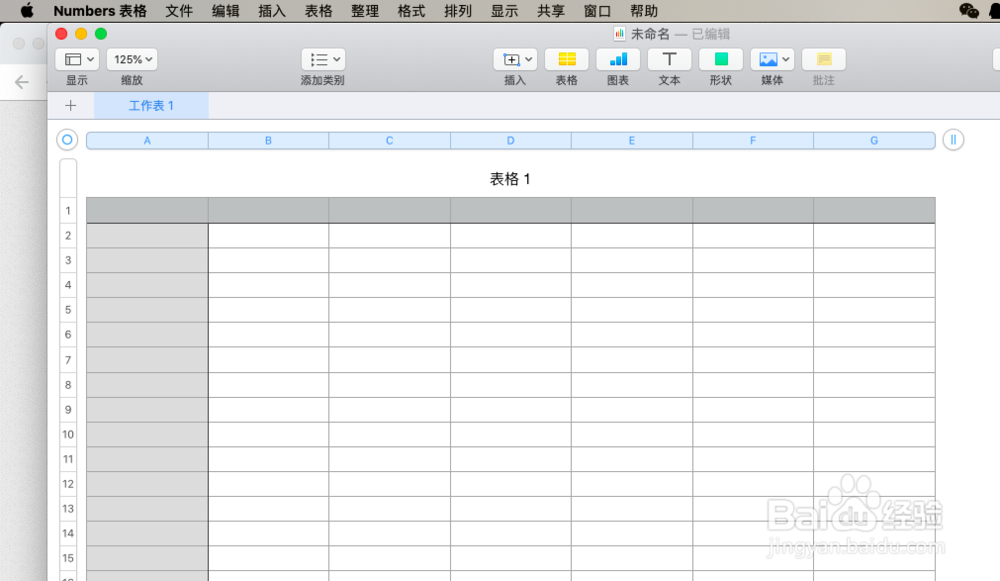Insert a text box via the 文本 icon
The image size is (1000, 581).
click(x=669, y=60)
